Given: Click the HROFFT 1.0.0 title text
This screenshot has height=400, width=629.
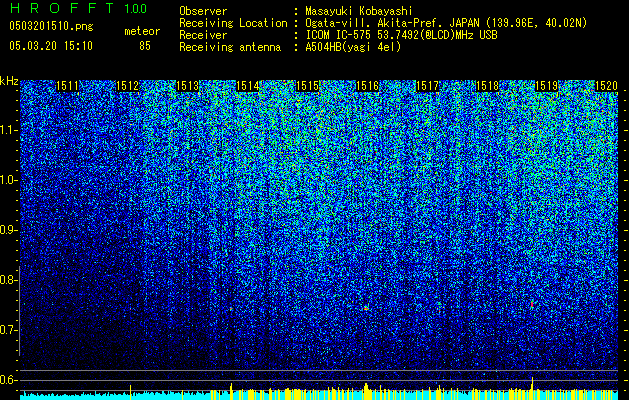Looking at the screenshot, I should point(78,9).
